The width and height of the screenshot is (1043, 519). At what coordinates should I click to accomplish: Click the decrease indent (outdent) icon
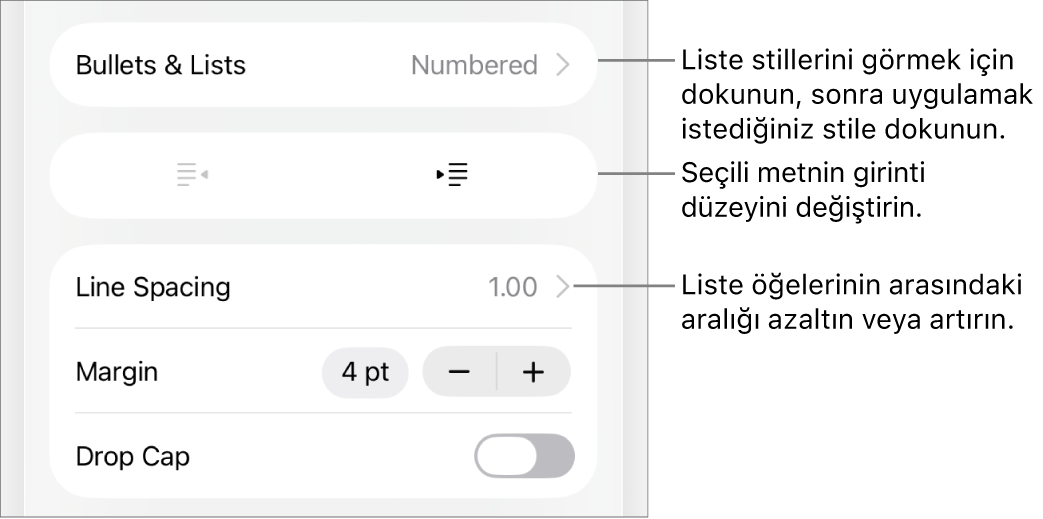192,176
